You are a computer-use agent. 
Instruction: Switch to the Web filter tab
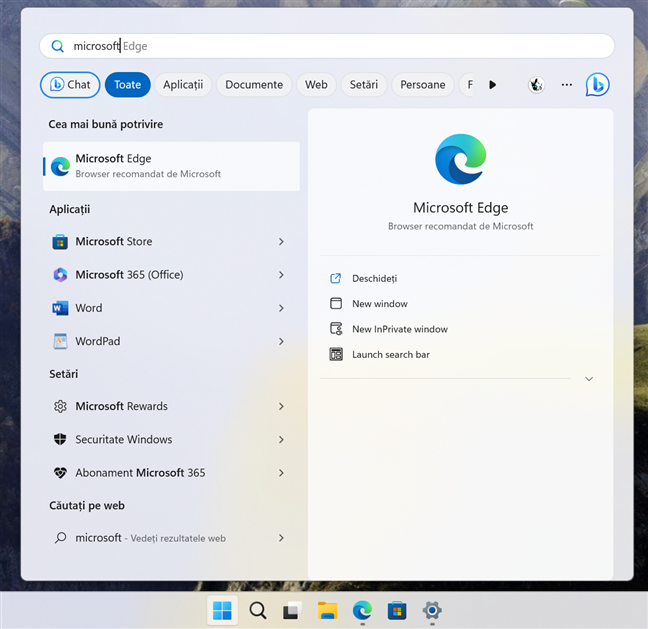[316, 85]
